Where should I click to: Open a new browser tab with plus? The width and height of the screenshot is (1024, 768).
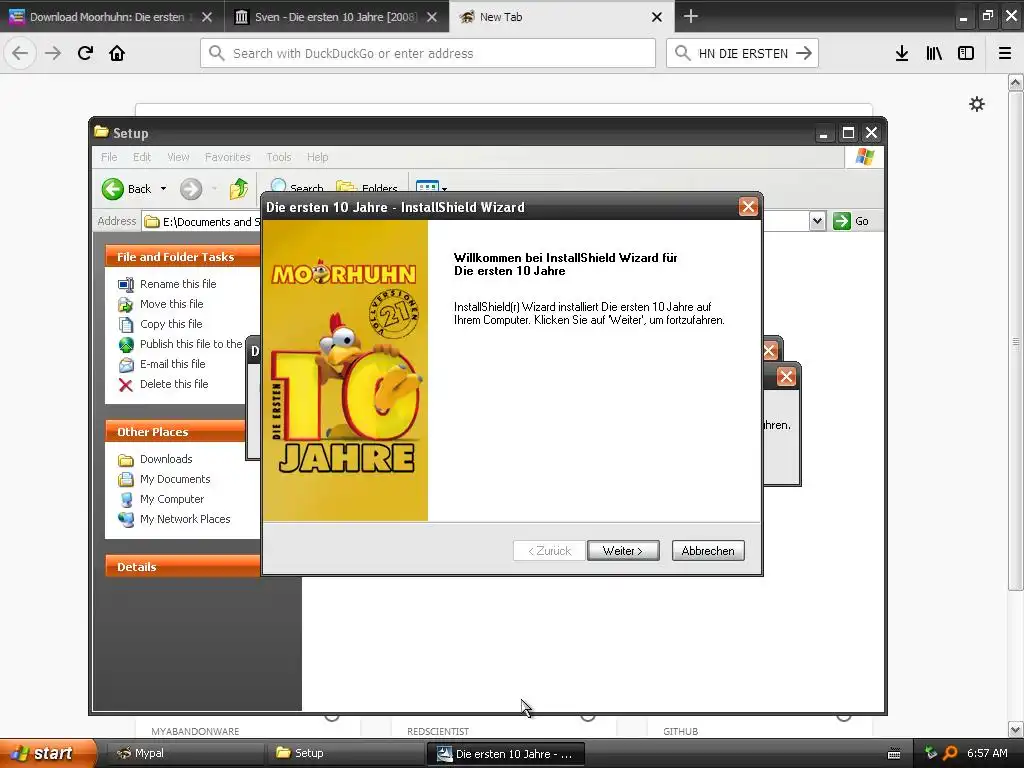pos(691,16)
